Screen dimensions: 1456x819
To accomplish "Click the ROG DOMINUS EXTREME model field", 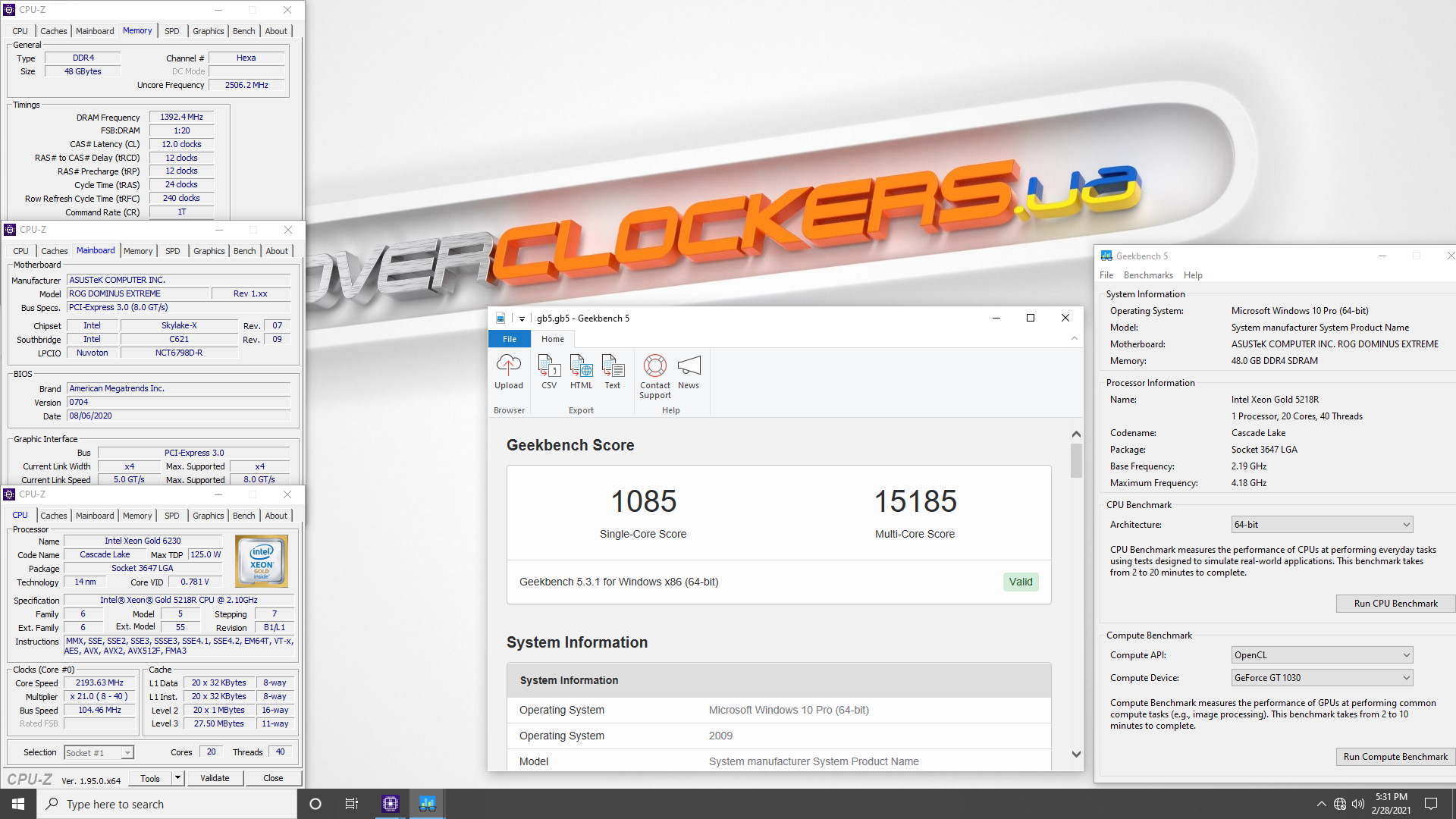I will [x=137, y=293].
